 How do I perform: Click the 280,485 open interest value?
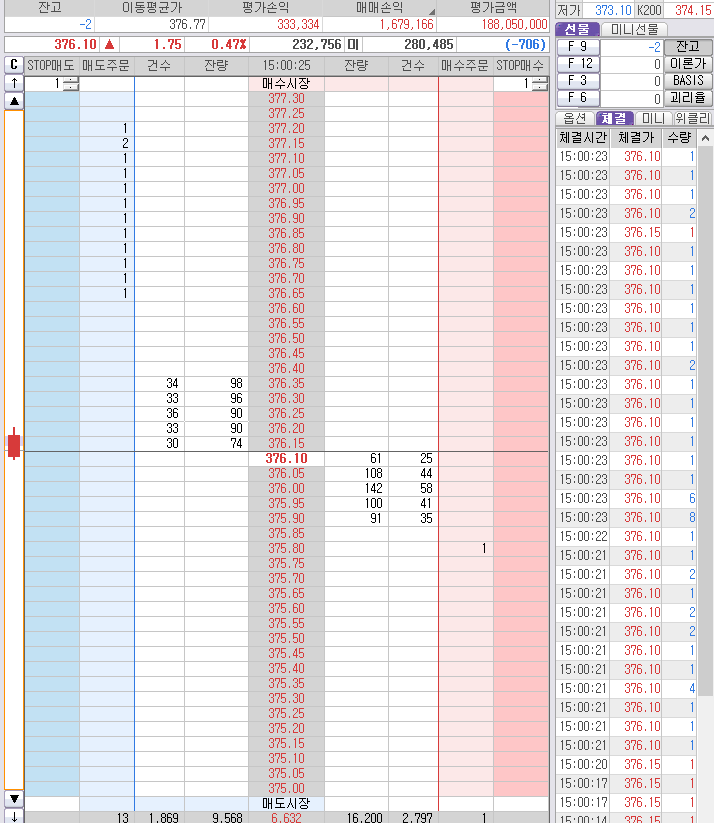428,45
